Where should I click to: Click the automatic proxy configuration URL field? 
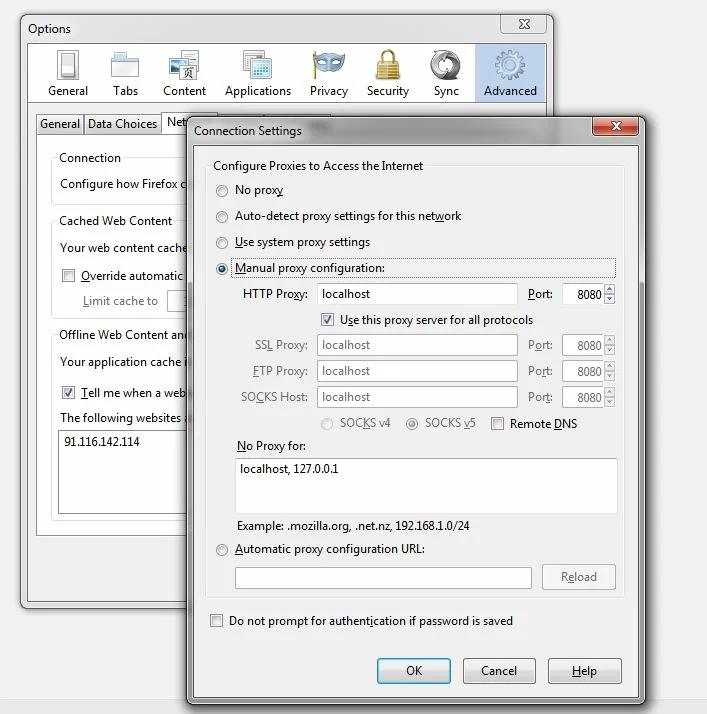pyautogui.click(x=383, y=578)
